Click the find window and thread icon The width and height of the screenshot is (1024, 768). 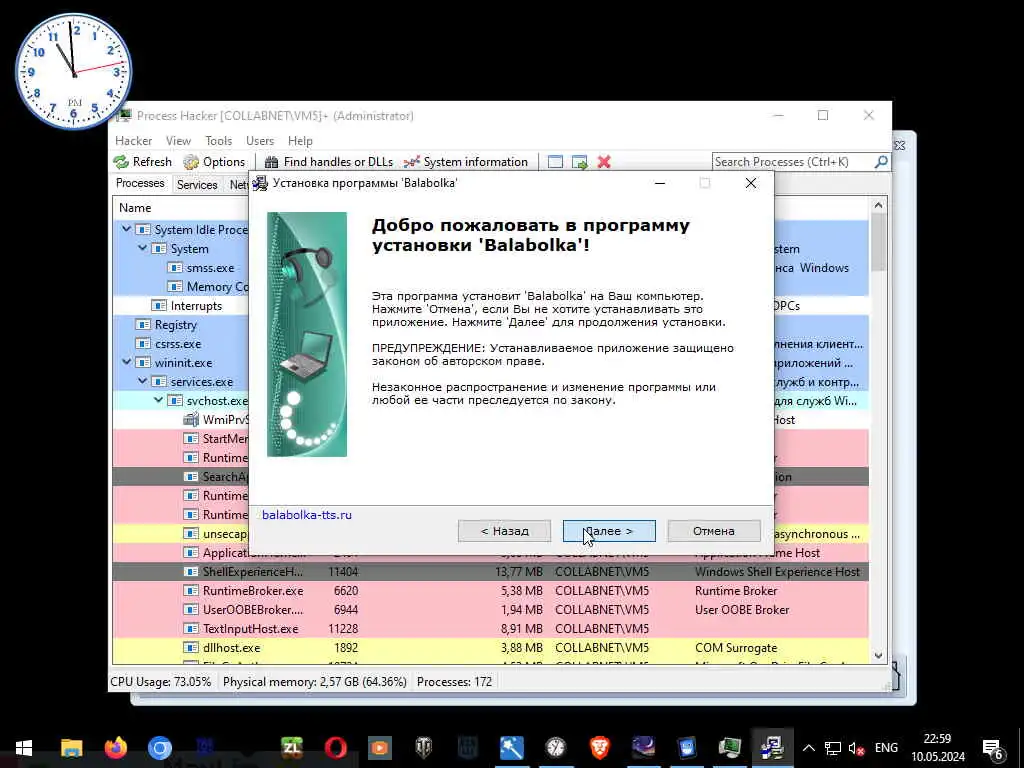[579, 162]
